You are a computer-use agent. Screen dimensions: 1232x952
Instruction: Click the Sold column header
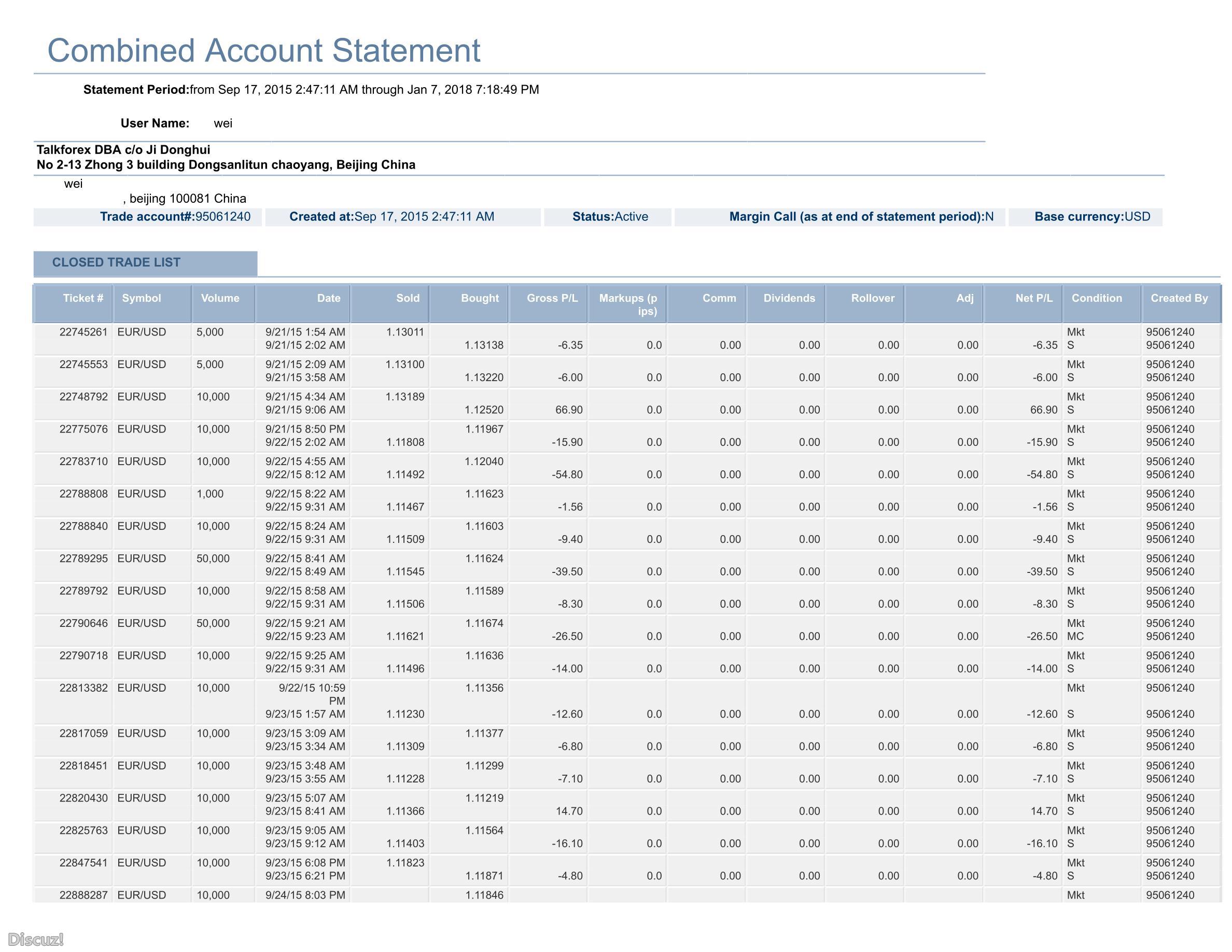click(x=389, y=304)
